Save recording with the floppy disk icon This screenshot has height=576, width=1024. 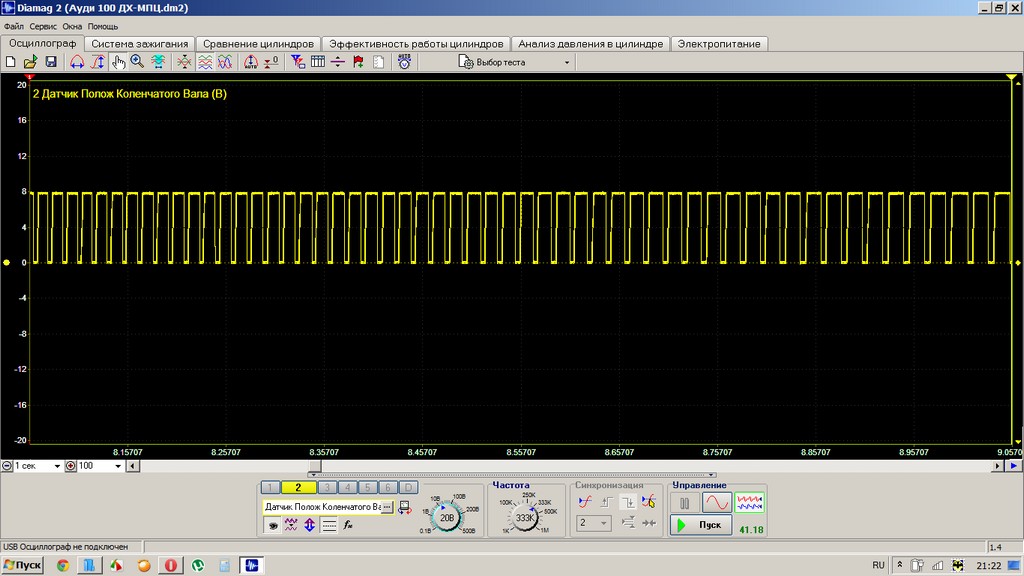tap(51, 62)
